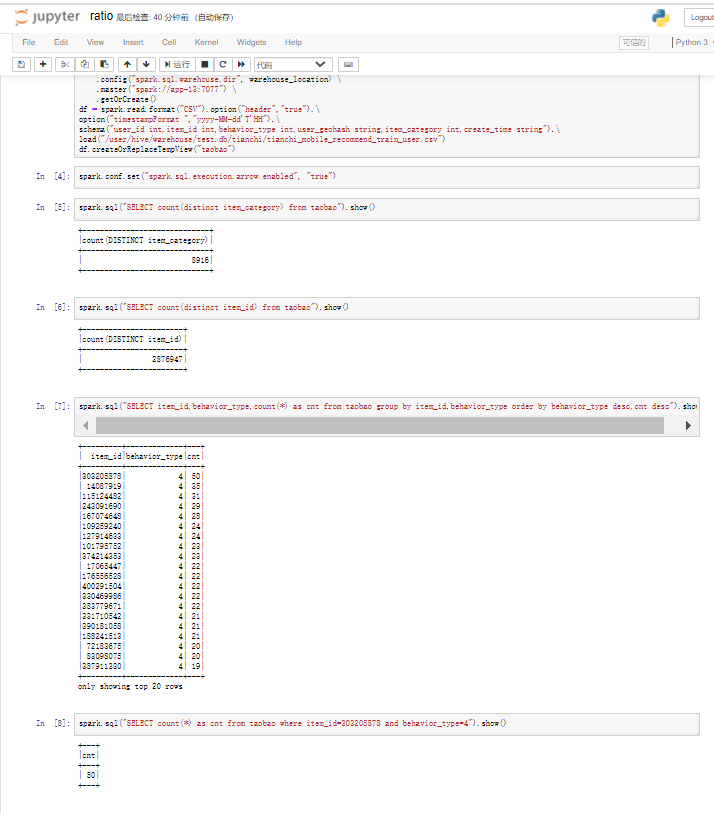The image size is (714, 813).
Task: Restart the kernel using the circular arrow icon
Action: (x=223, y=64)
